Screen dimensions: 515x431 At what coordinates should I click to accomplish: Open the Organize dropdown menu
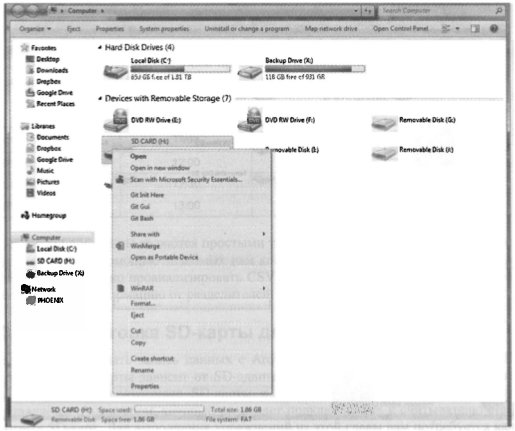[35, 29]
